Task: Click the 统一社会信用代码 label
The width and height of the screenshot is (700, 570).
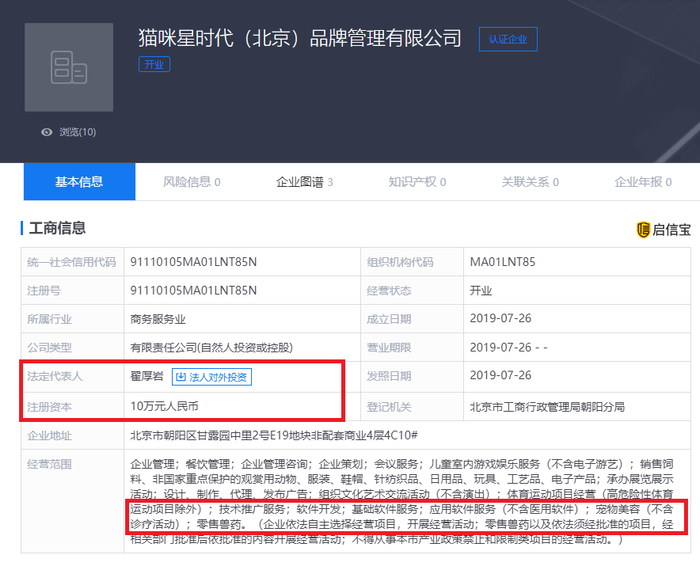Action: [71, 262]
